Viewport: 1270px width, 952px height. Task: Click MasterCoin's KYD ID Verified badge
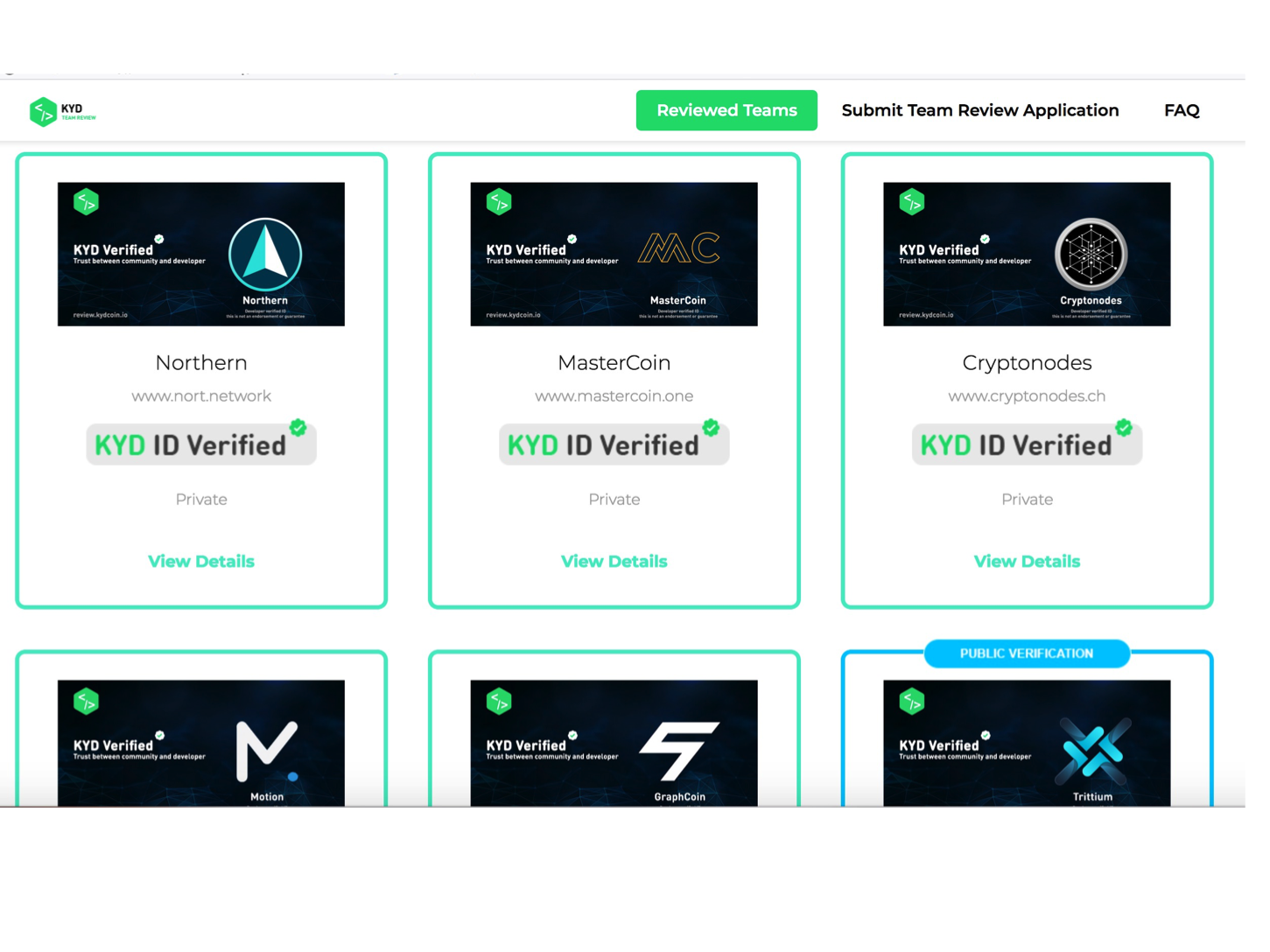tap(614, 444)
